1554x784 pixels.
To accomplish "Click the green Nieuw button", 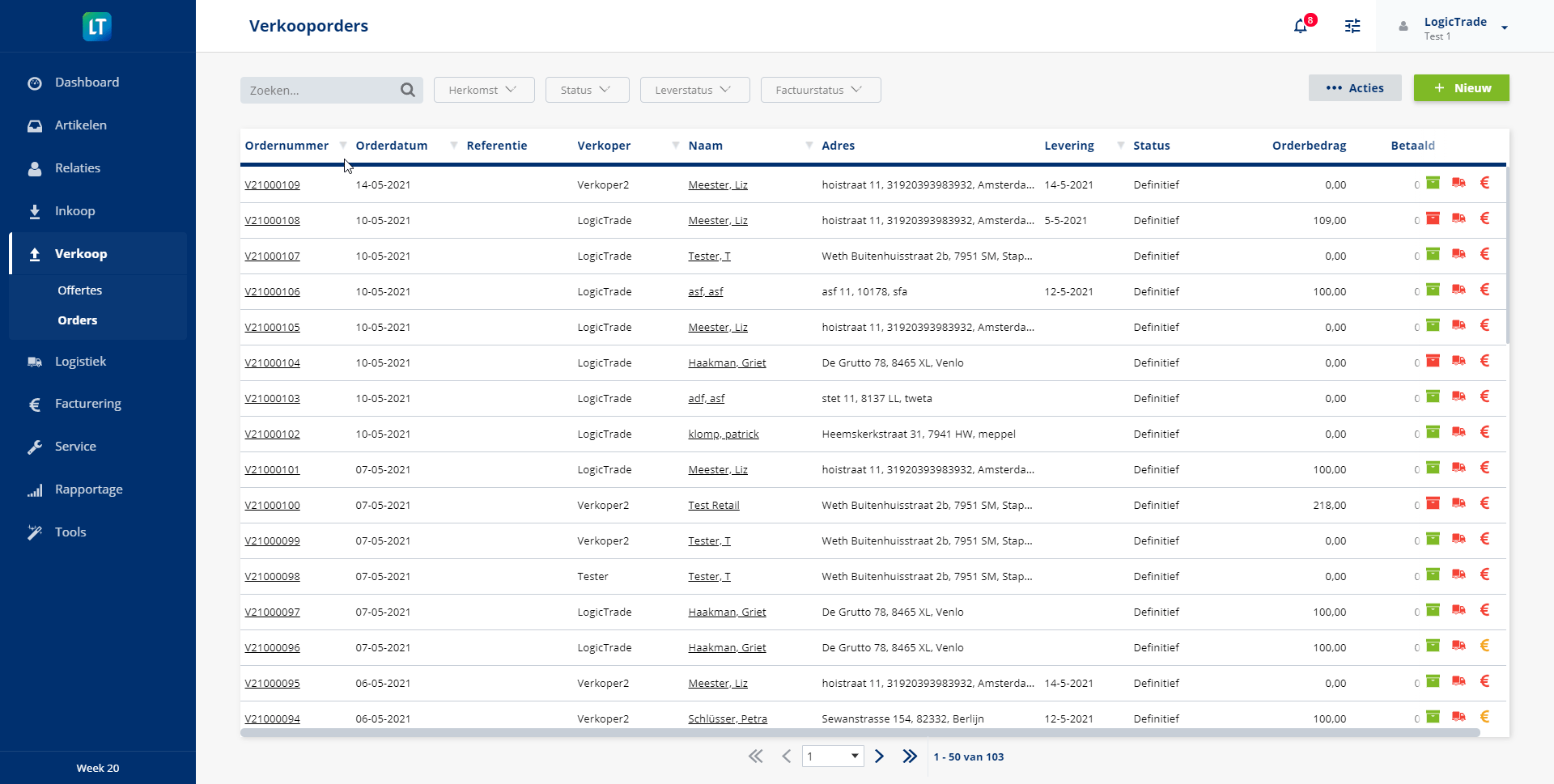I will pos(1461,88).
